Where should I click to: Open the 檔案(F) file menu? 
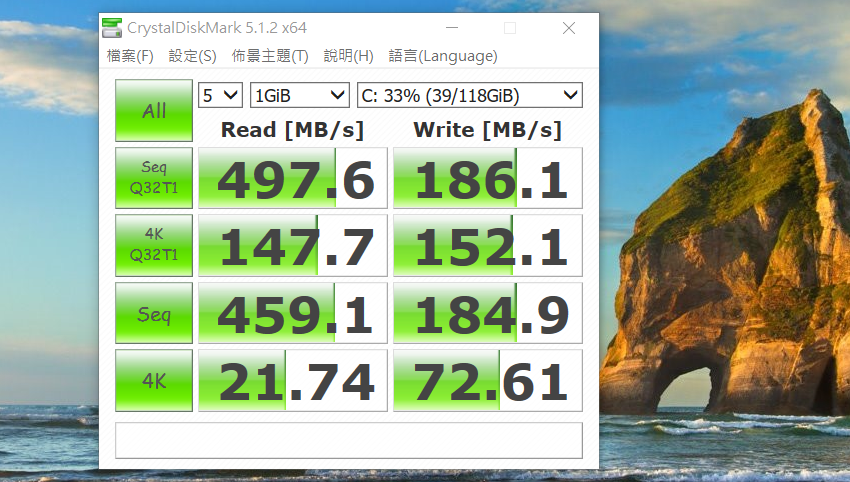[x=130, y=56]
